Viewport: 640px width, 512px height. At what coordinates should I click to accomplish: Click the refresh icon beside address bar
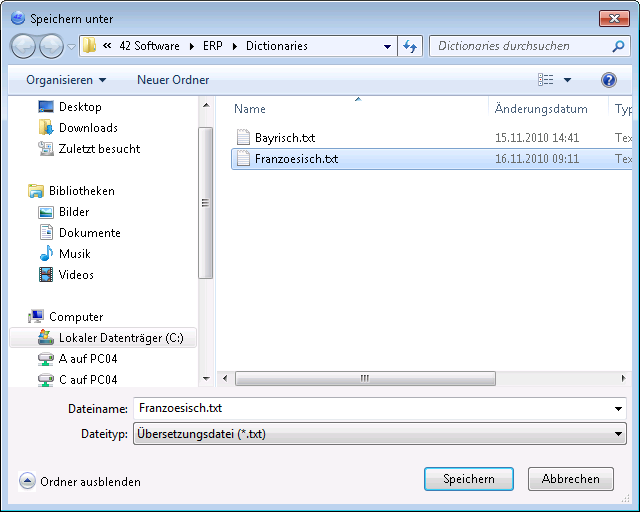(410, 46)
